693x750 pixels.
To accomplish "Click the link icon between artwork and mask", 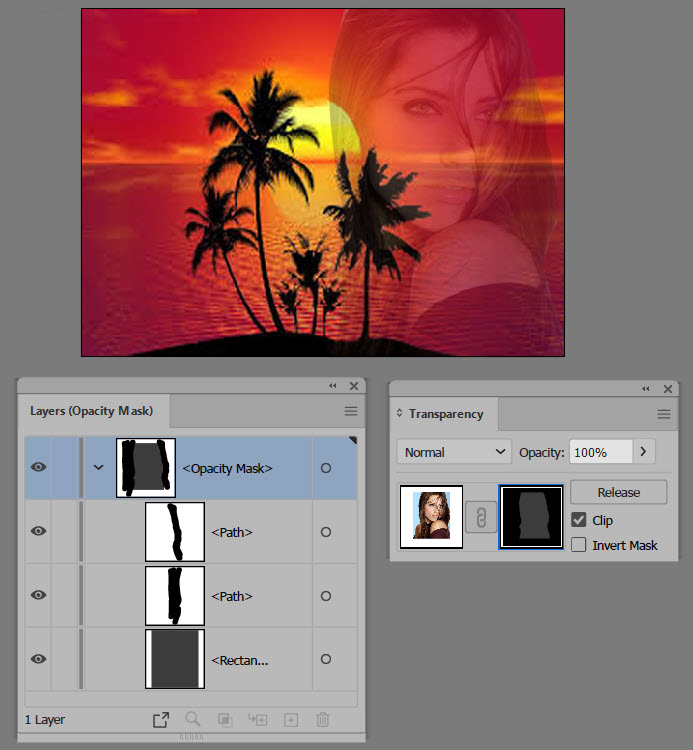I will pyautogui.click(x=481, y=517).
